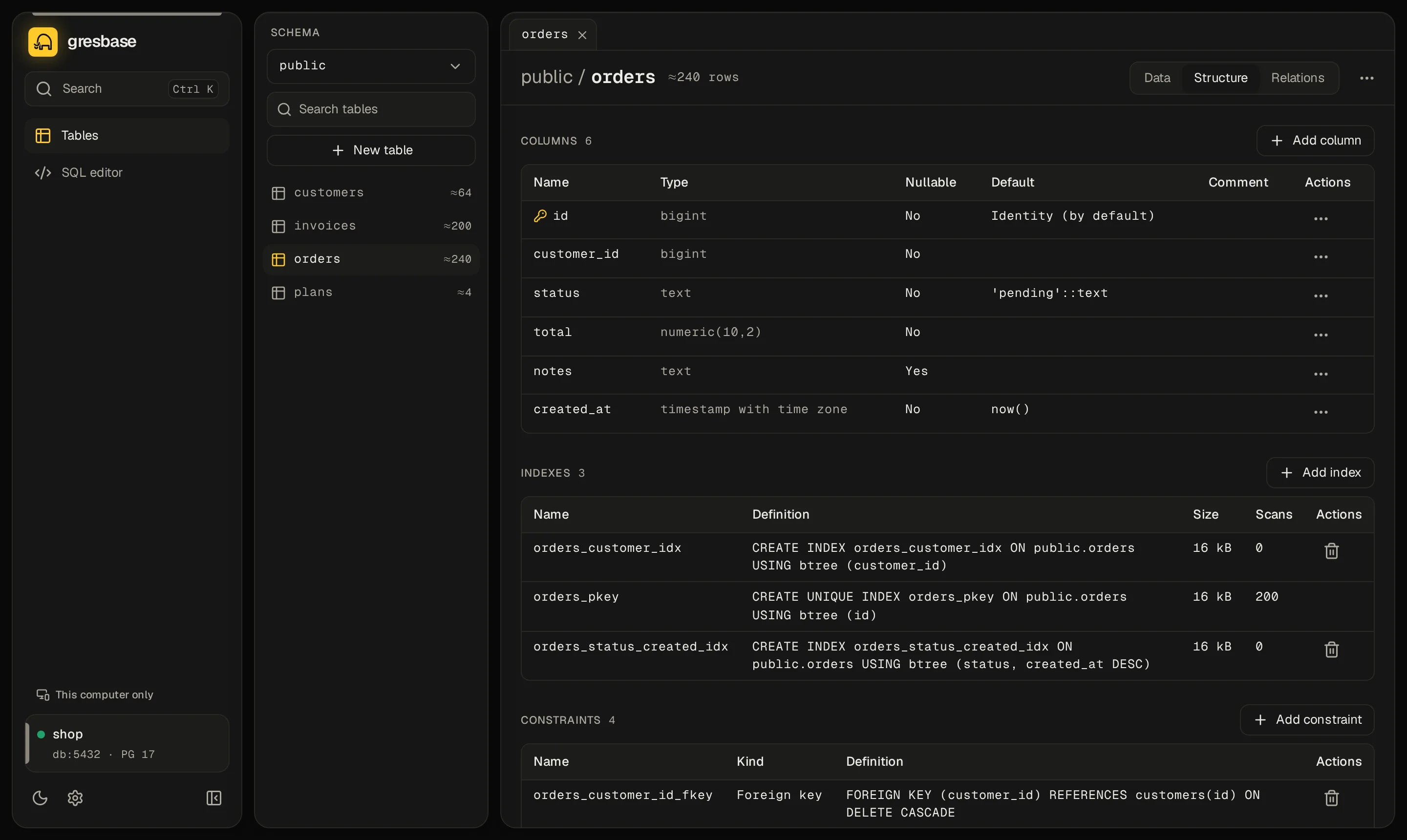Screen dimensions: 1407x840
Task: Select the orders table in list
Action: click(371, 259)
